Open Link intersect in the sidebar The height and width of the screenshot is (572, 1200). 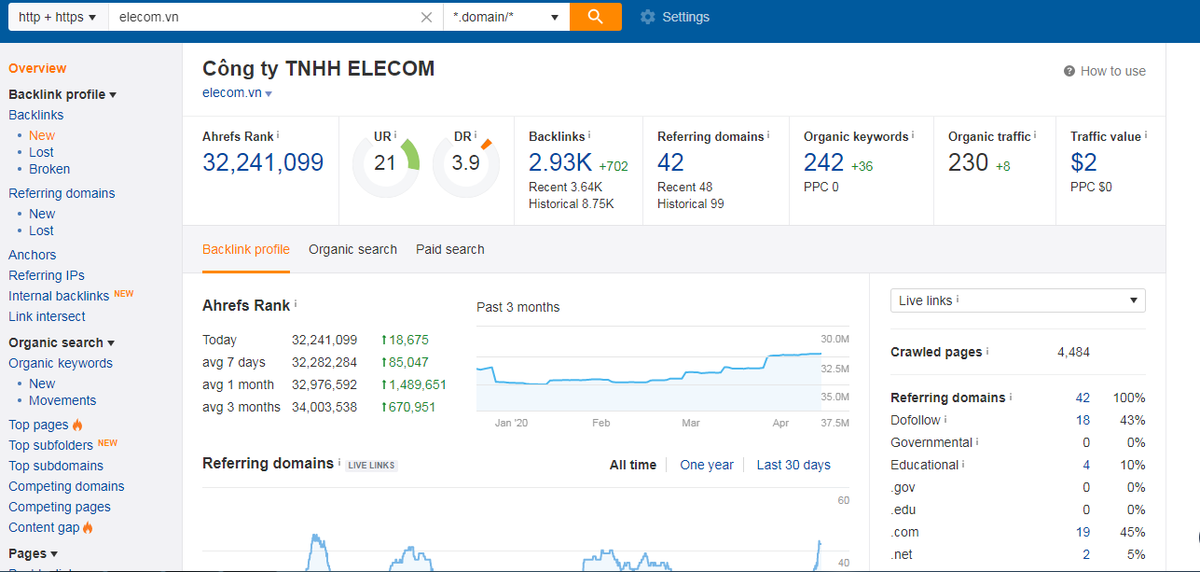(47, 316)
